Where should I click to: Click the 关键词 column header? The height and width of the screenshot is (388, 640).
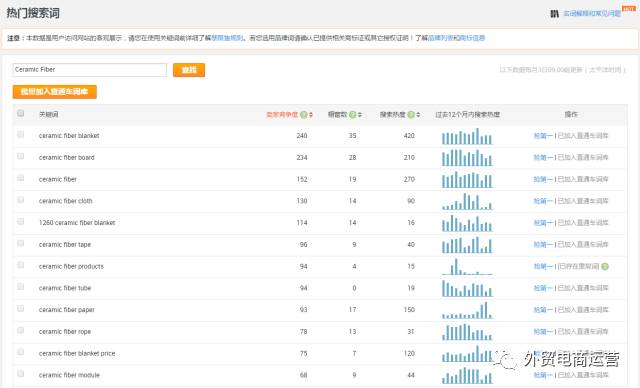49,115
